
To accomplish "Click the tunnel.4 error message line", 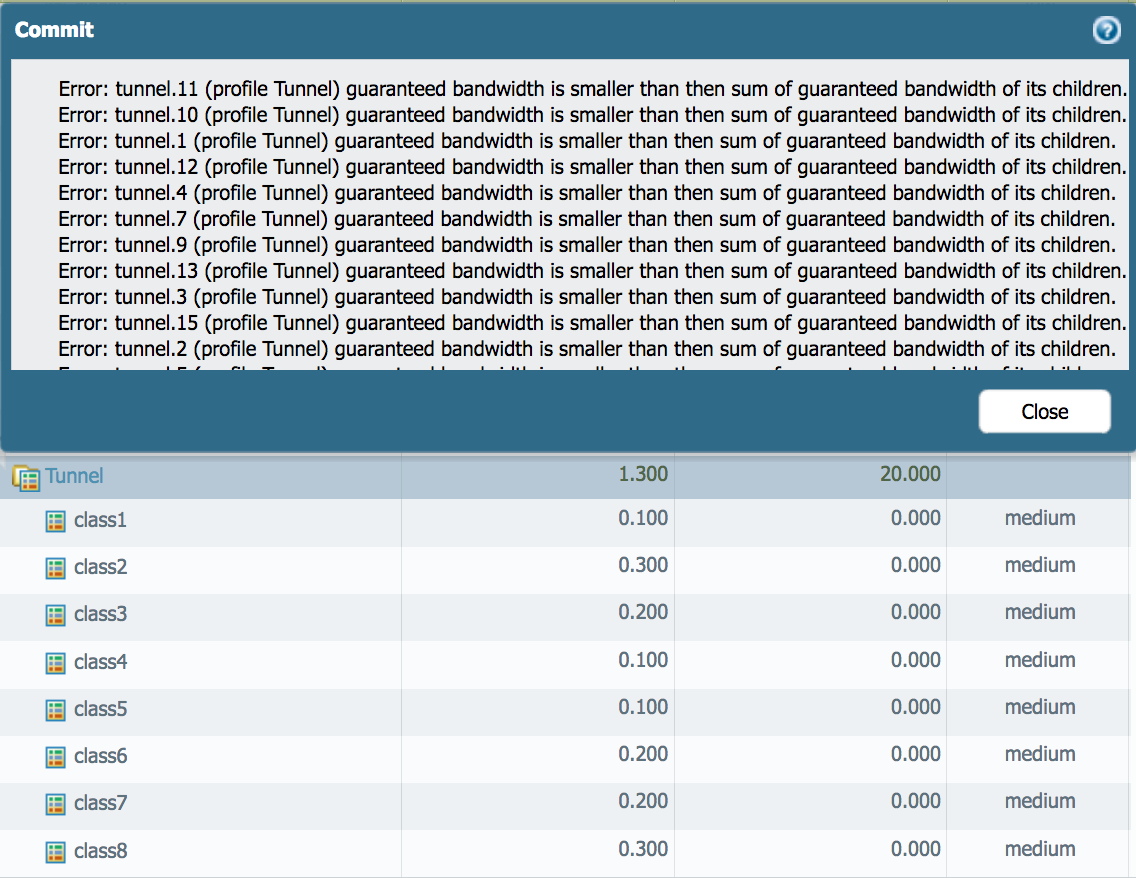I will [587, 193].
